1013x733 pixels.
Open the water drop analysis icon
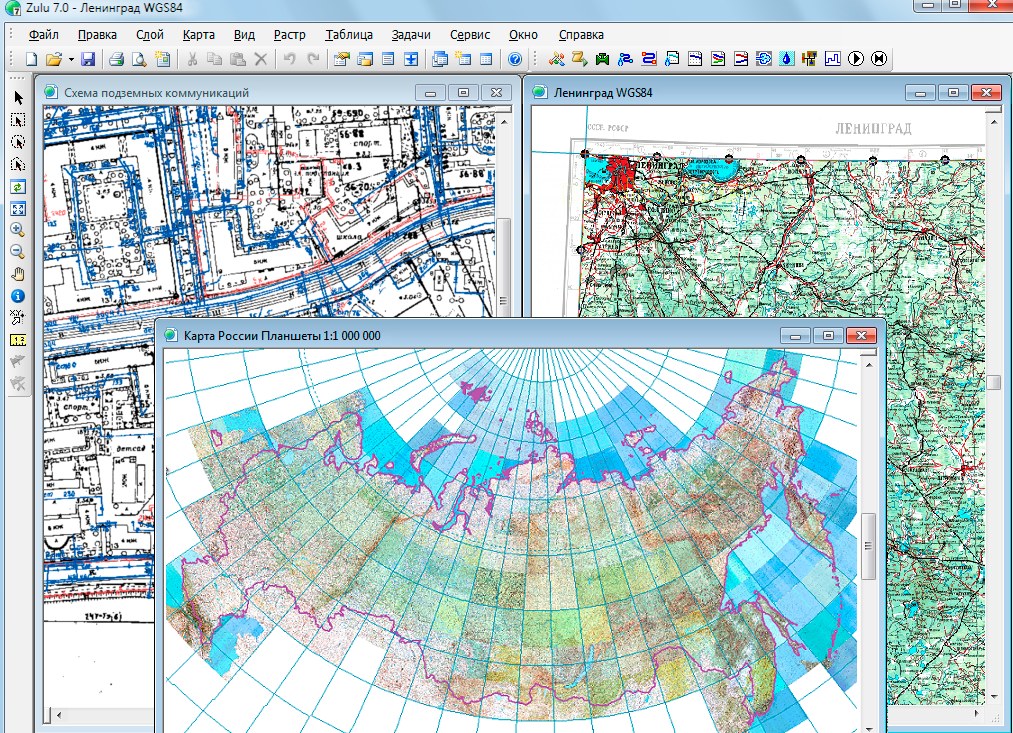[x=786, y=59]
